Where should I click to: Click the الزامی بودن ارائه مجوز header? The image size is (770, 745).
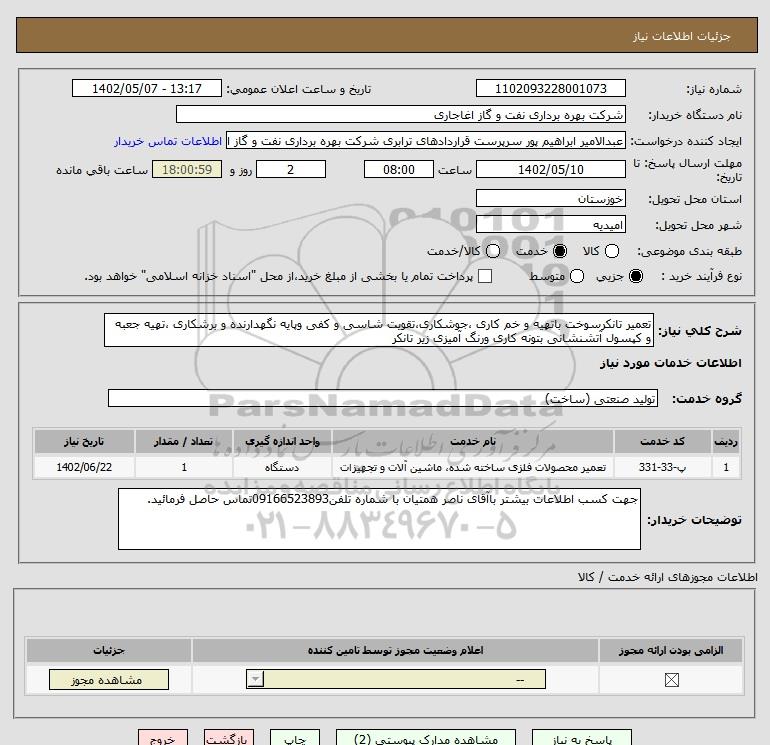[x=671, y=650]
